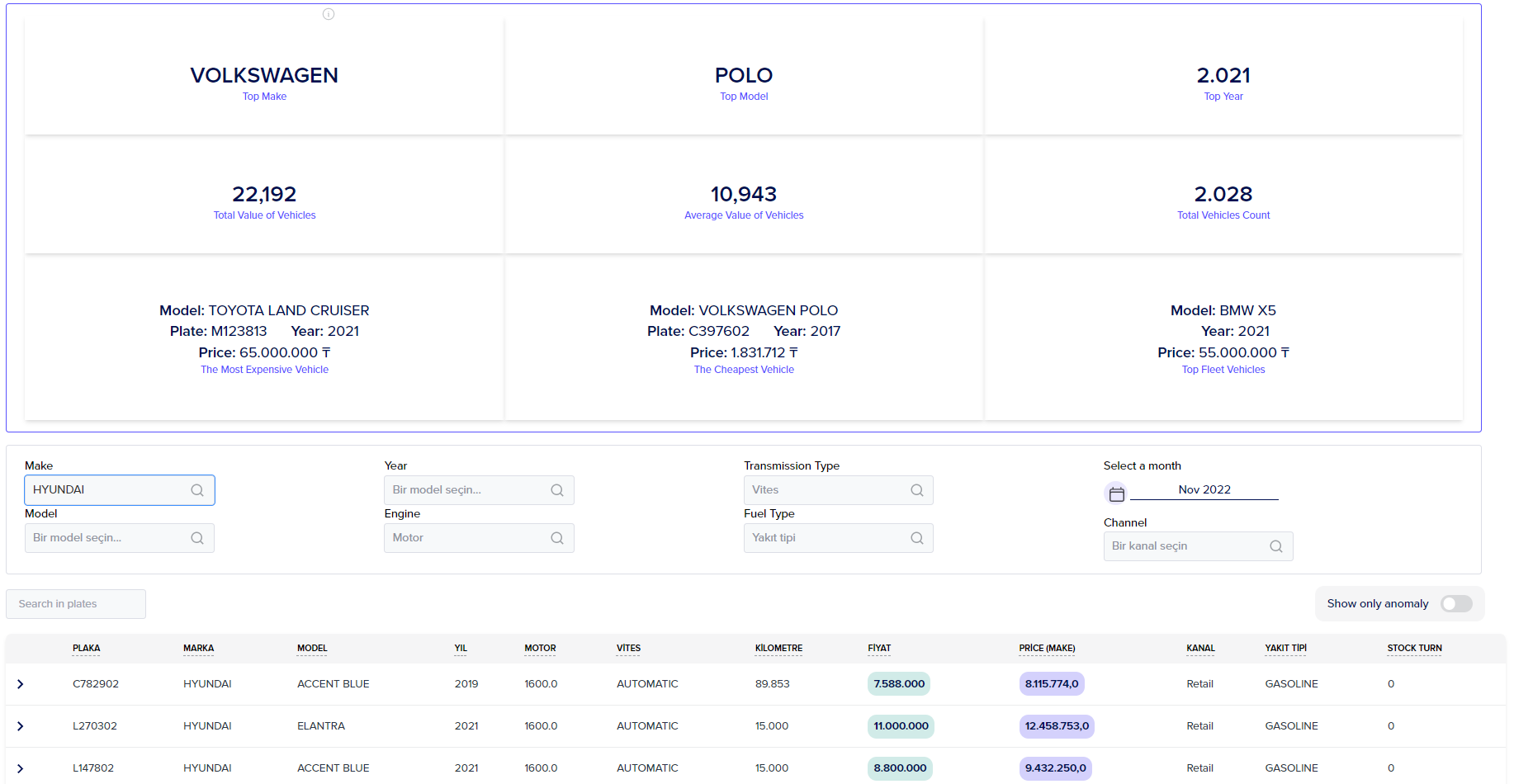Click search icon in Model field
The width and height of the screenshot is (1514, 784).
click(x=197, y=538)
